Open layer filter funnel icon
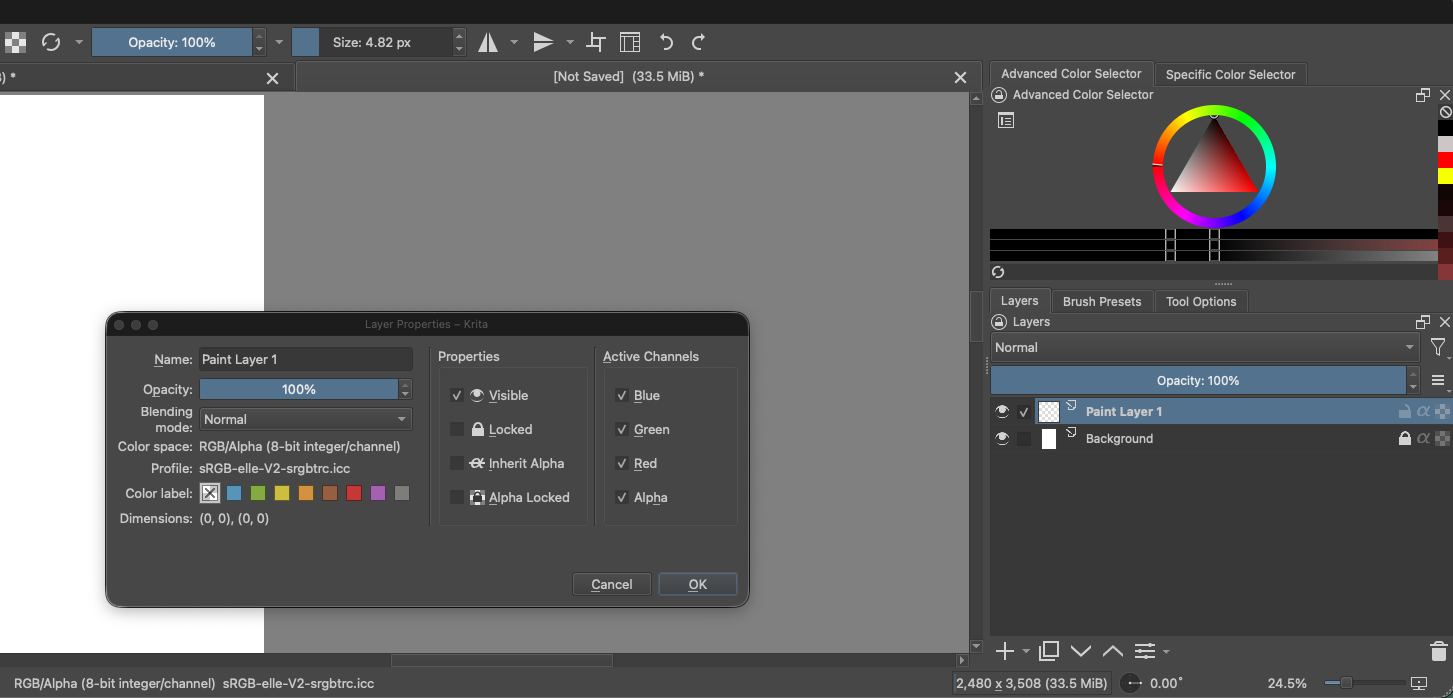Viewport: 1453px width, 698px height. tap(1438, 348)
